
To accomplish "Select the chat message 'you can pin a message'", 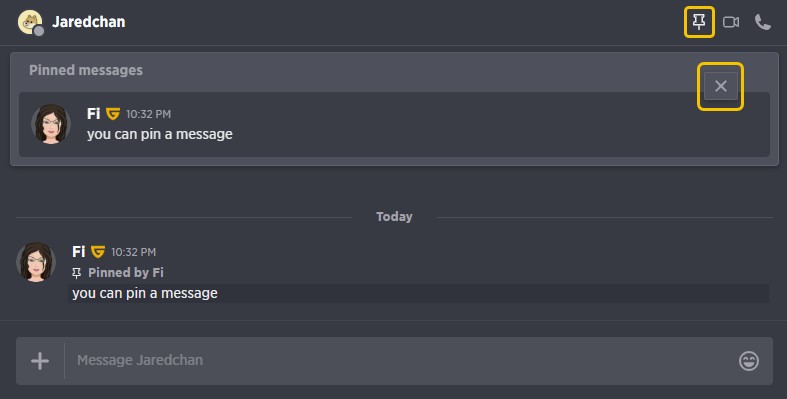I will tap(145, 293).
